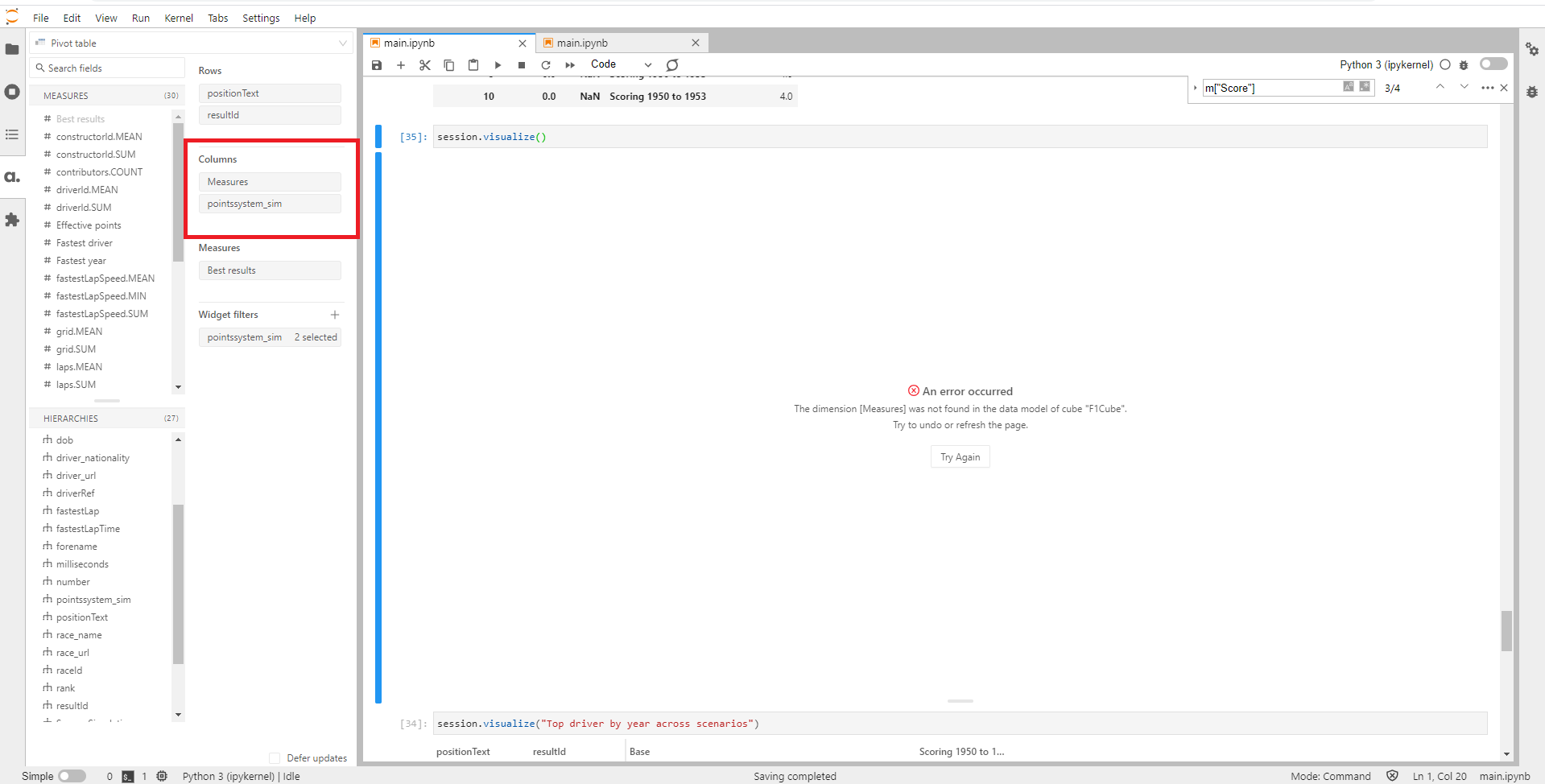Show running terminals and kernels panel
This screenshot has width=1545, height=784.
(12, 92)
